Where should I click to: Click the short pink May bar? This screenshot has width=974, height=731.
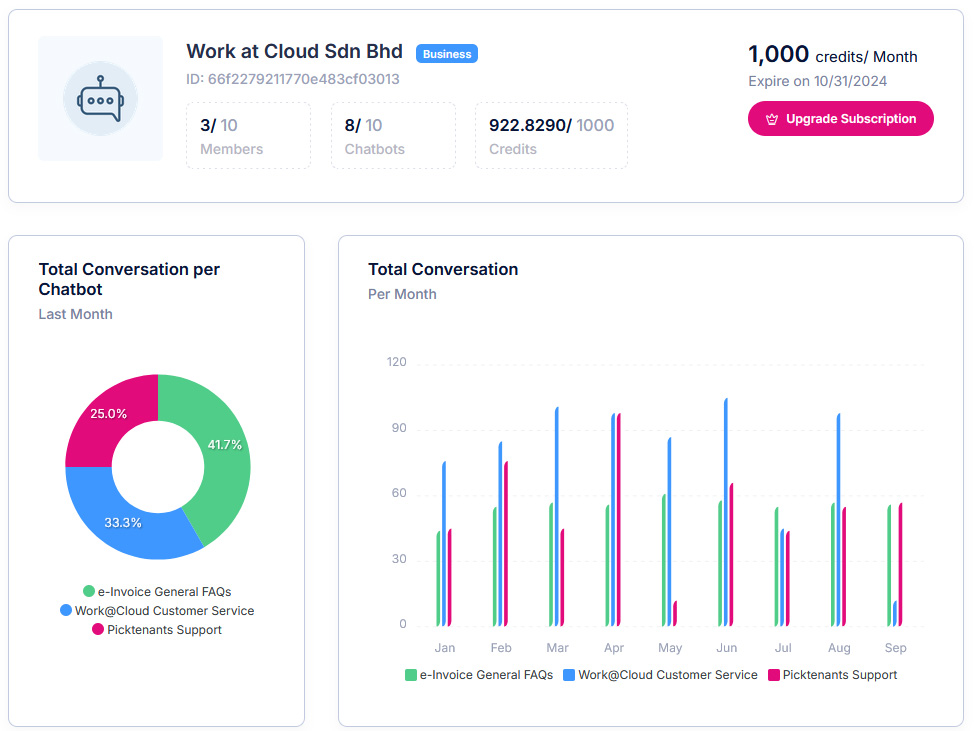pyautogui.click(x=675, y=614)
